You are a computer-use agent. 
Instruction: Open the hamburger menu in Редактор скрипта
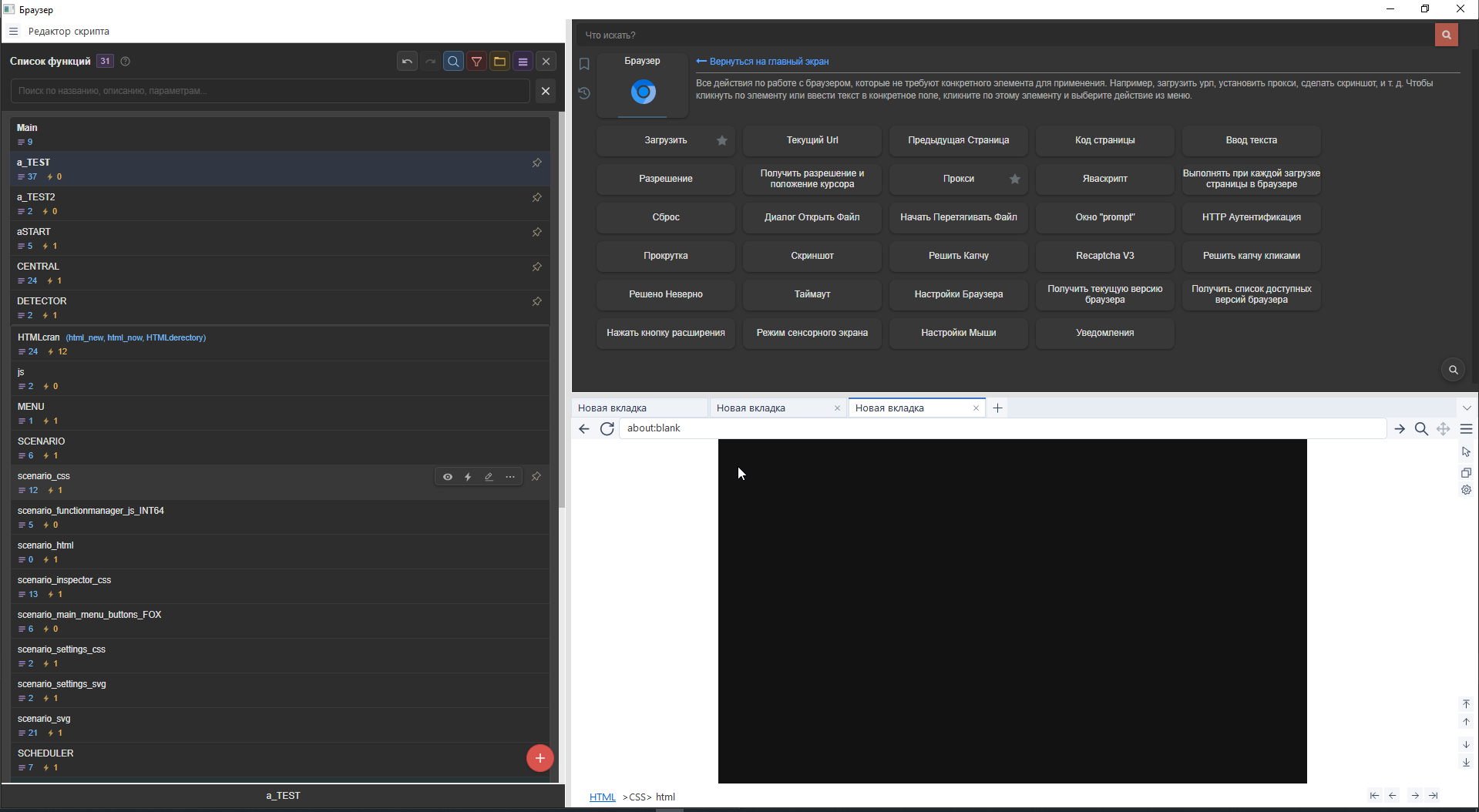click(14, 32)
